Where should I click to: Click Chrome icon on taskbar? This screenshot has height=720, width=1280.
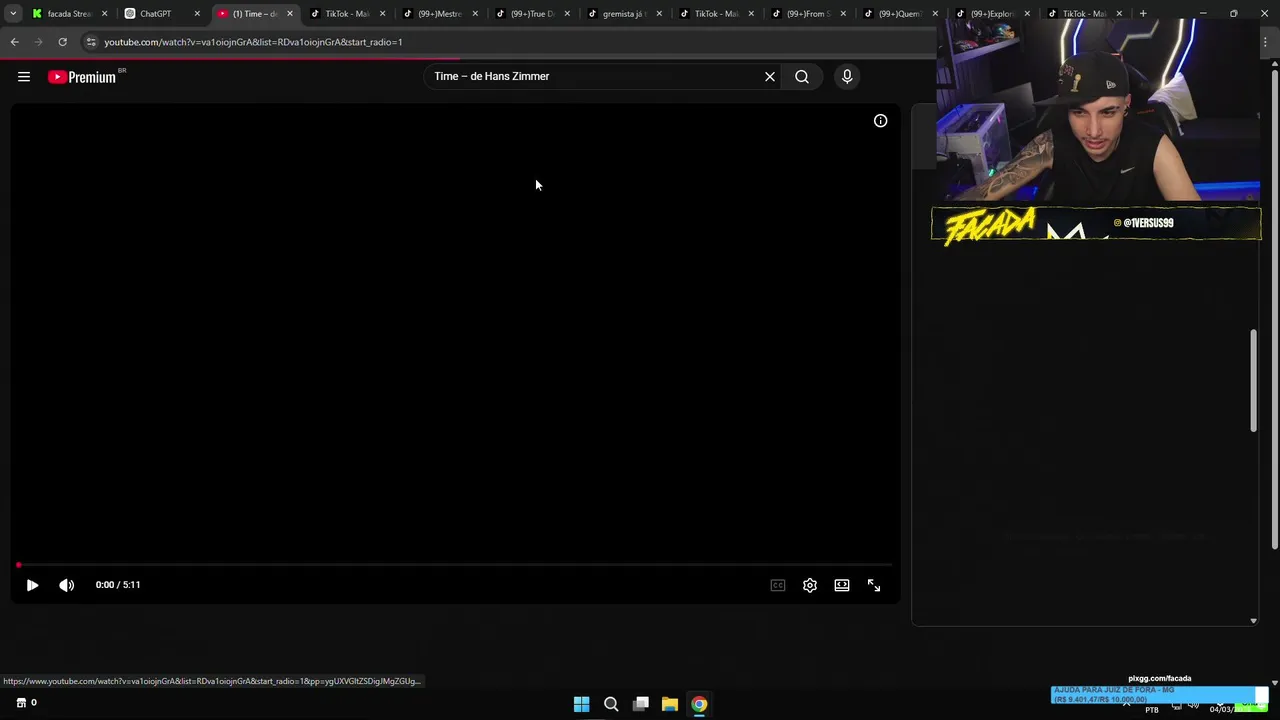click(x=699, y=704)
